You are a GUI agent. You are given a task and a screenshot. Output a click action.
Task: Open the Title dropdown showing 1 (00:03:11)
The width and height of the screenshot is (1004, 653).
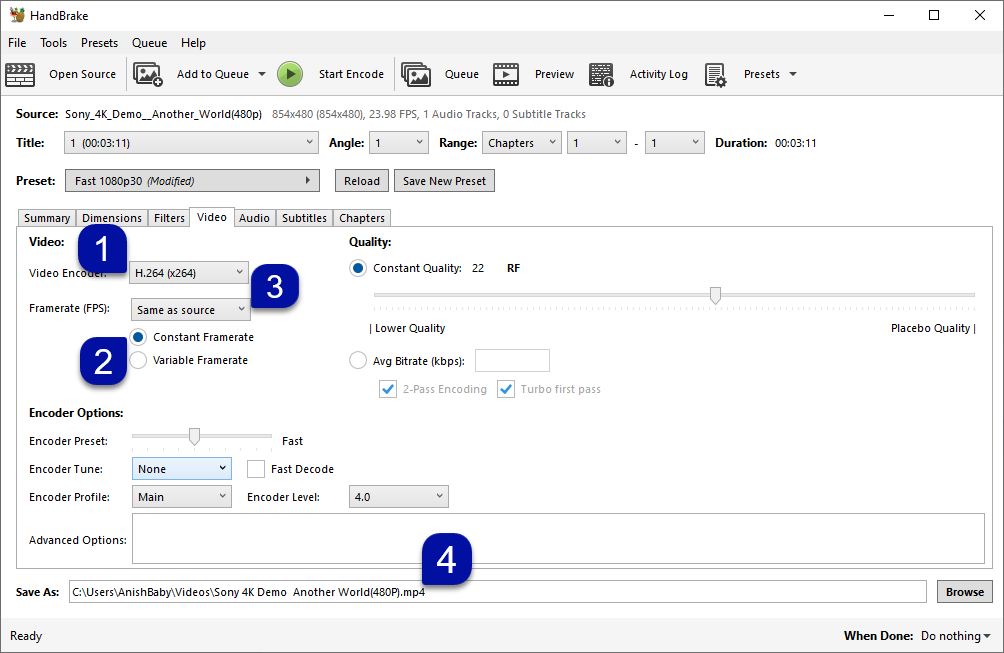click(191, 143)
